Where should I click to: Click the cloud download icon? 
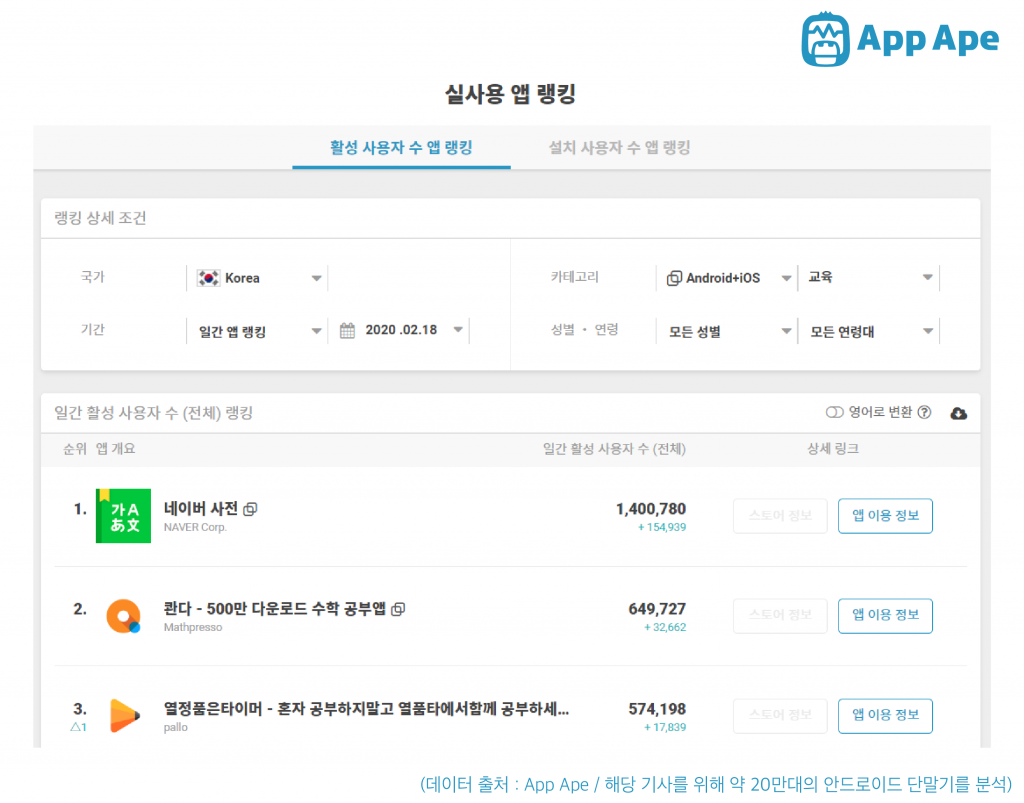(x=958, y=413)
